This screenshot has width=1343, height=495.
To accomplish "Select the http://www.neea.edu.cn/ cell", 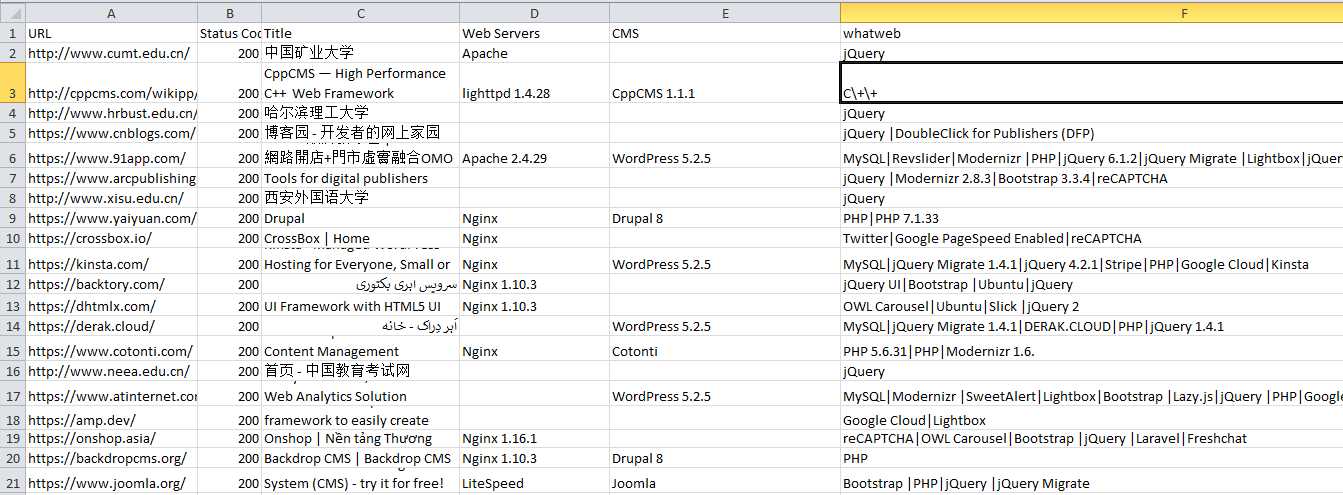I will point(111,371).
